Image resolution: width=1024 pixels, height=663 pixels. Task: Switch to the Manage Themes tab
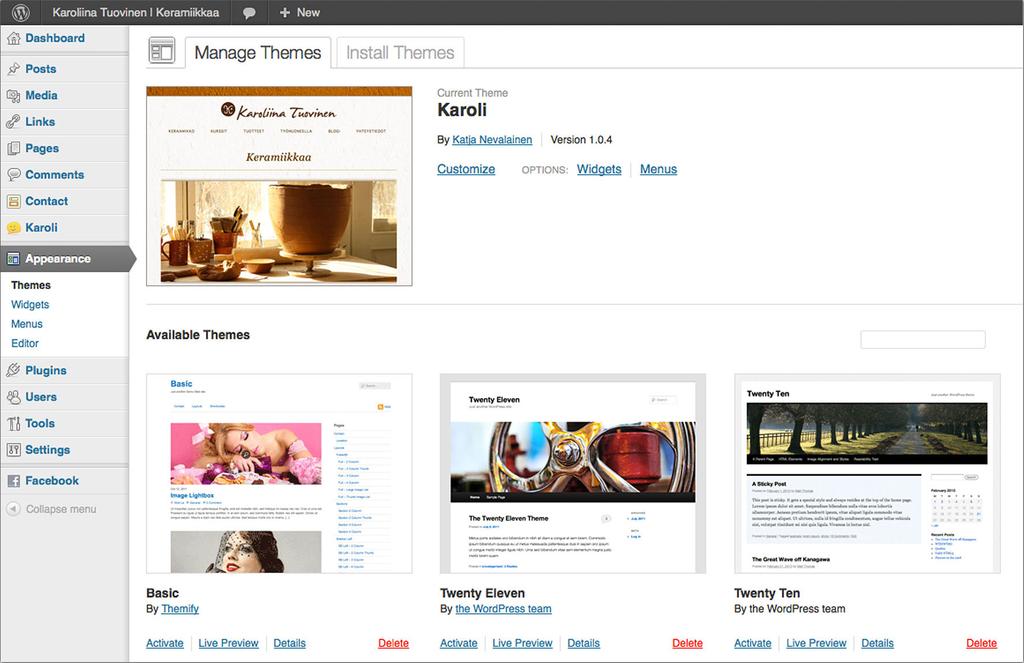click(x=258, y=53)
